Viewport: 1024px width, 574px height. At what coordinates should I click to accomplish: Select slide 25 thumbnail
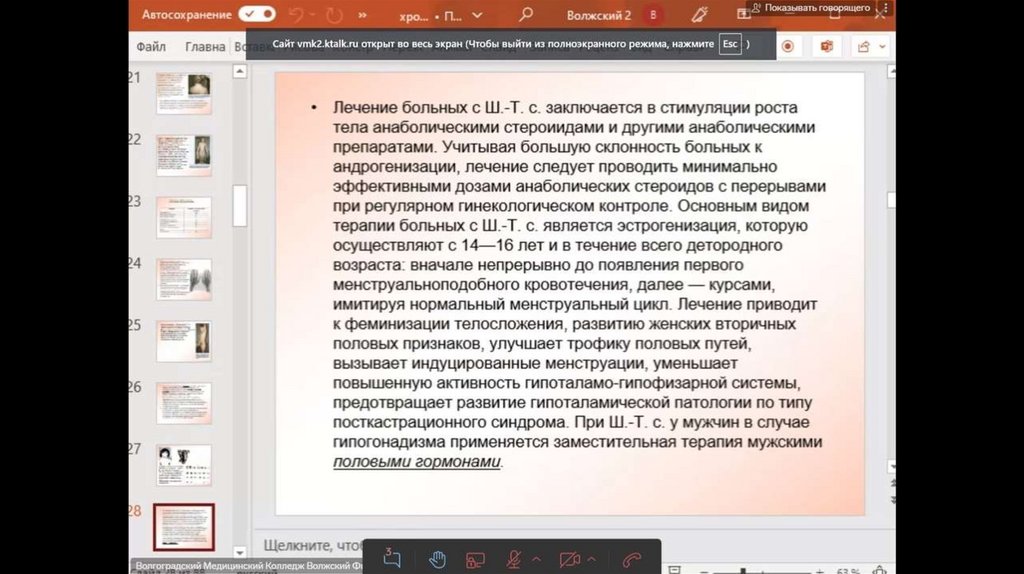tap(183, 340)
